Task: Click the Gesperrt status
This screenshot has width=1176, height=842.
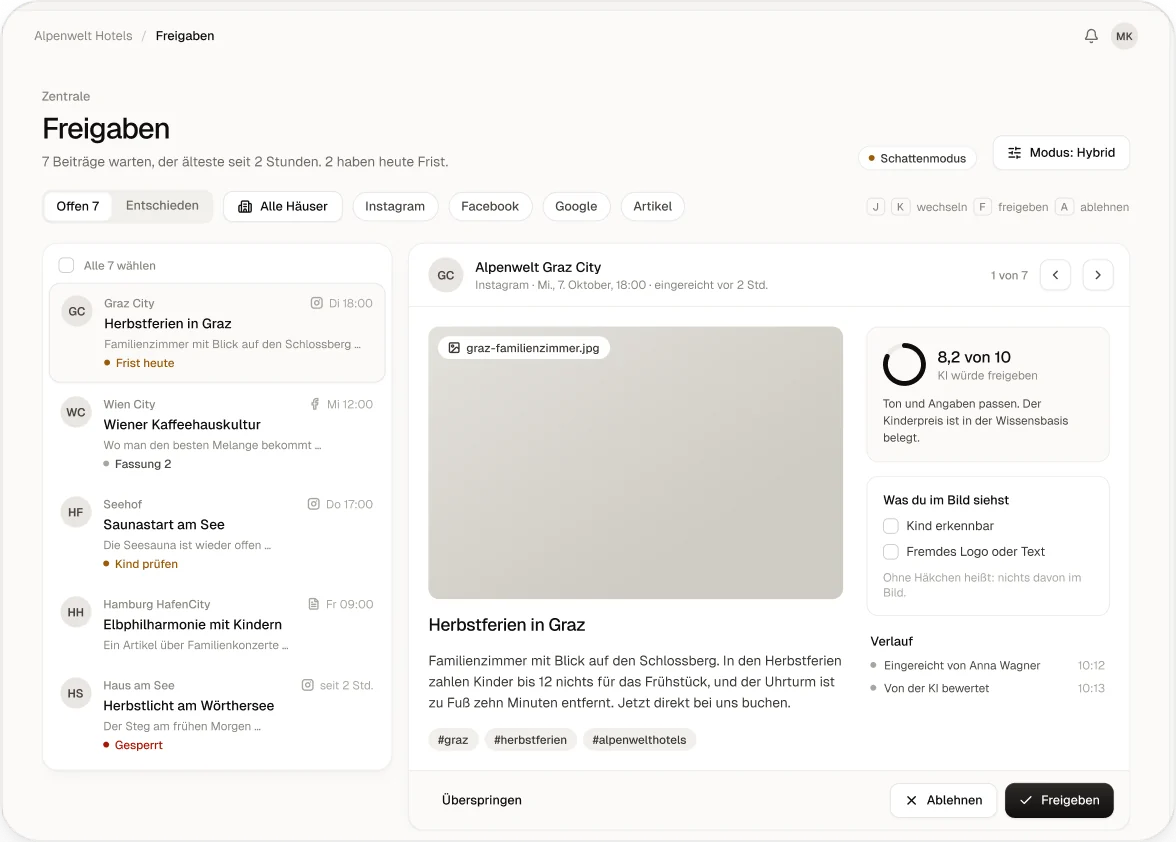Action: tap(133, 745)
